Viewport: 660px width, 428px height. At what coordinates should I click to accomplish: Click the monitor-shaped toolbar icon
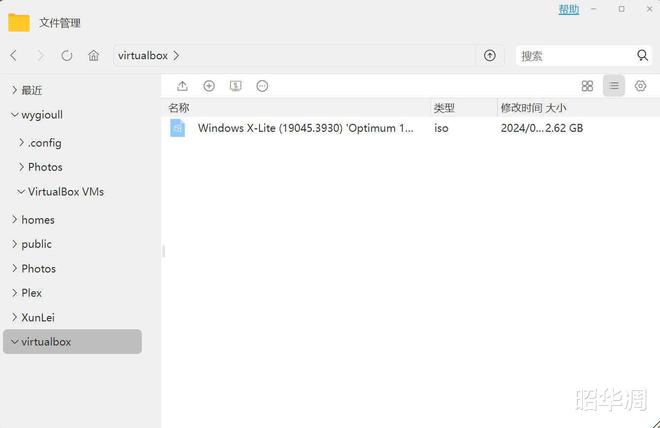tap(236, 86)
